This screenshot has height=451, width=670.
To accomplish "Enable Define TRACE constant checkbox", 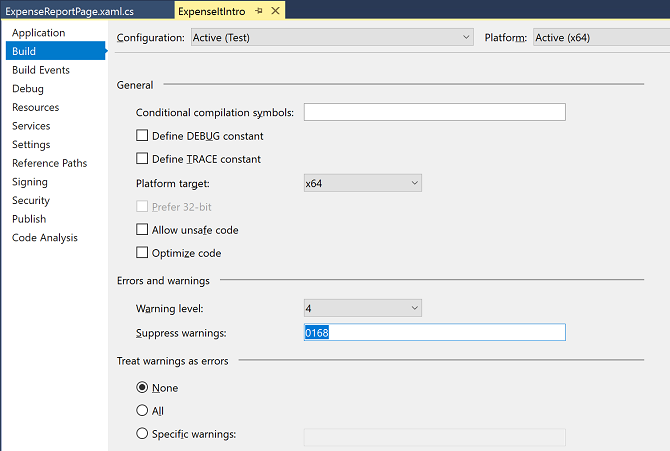I will click(x=142, y=159).
